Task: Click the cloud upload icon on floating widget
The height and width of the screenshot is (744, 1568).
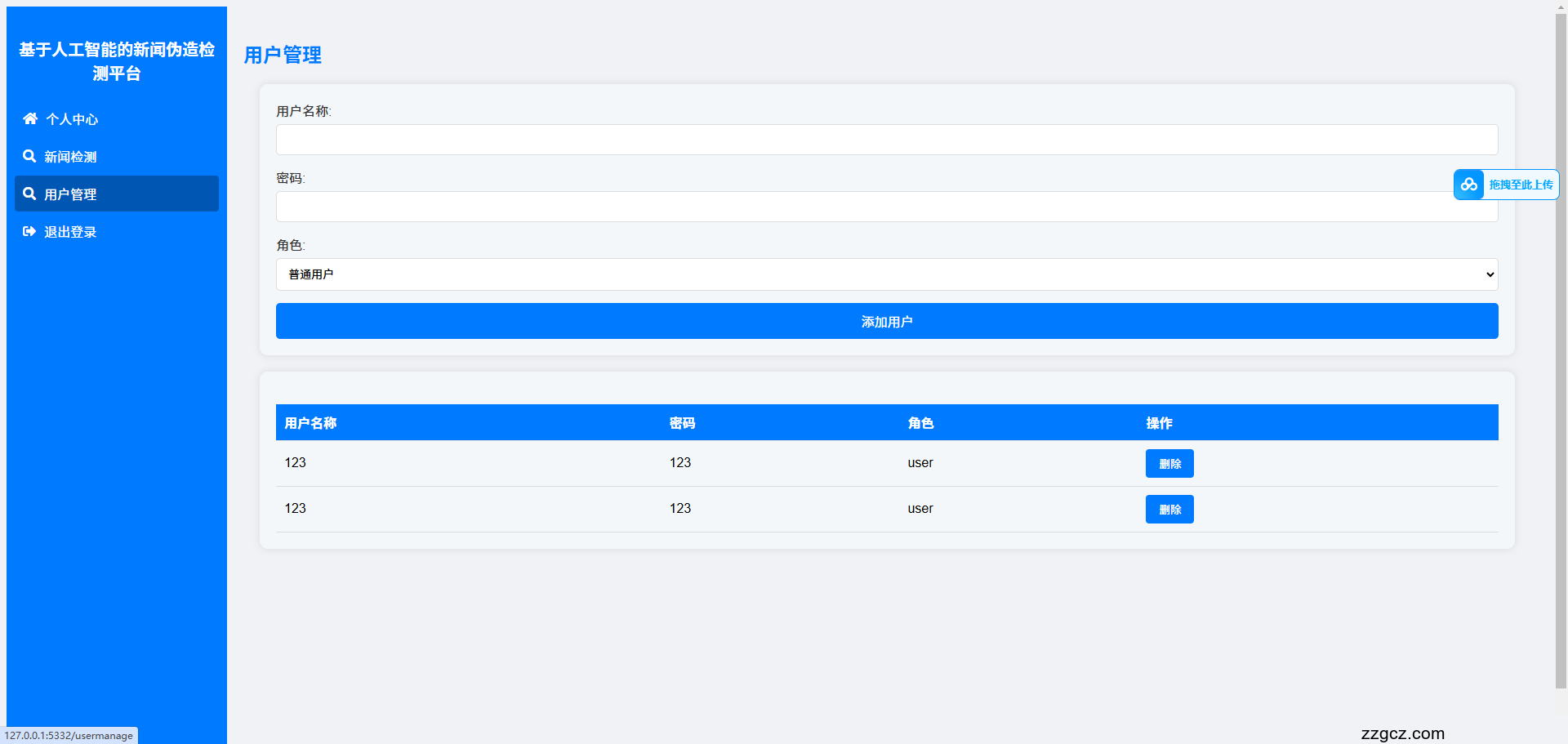Action: point(1468,185)
